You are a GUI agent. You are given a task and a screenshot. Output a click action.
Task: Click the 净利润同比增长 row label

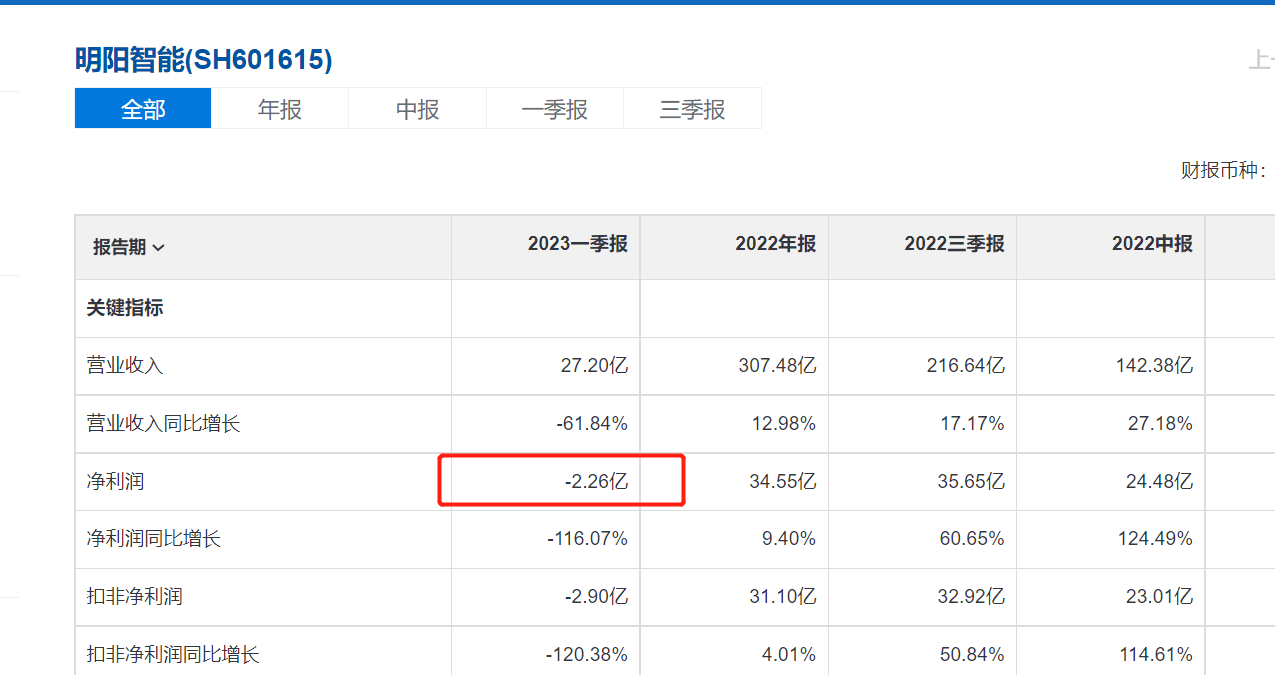point(154,539)
